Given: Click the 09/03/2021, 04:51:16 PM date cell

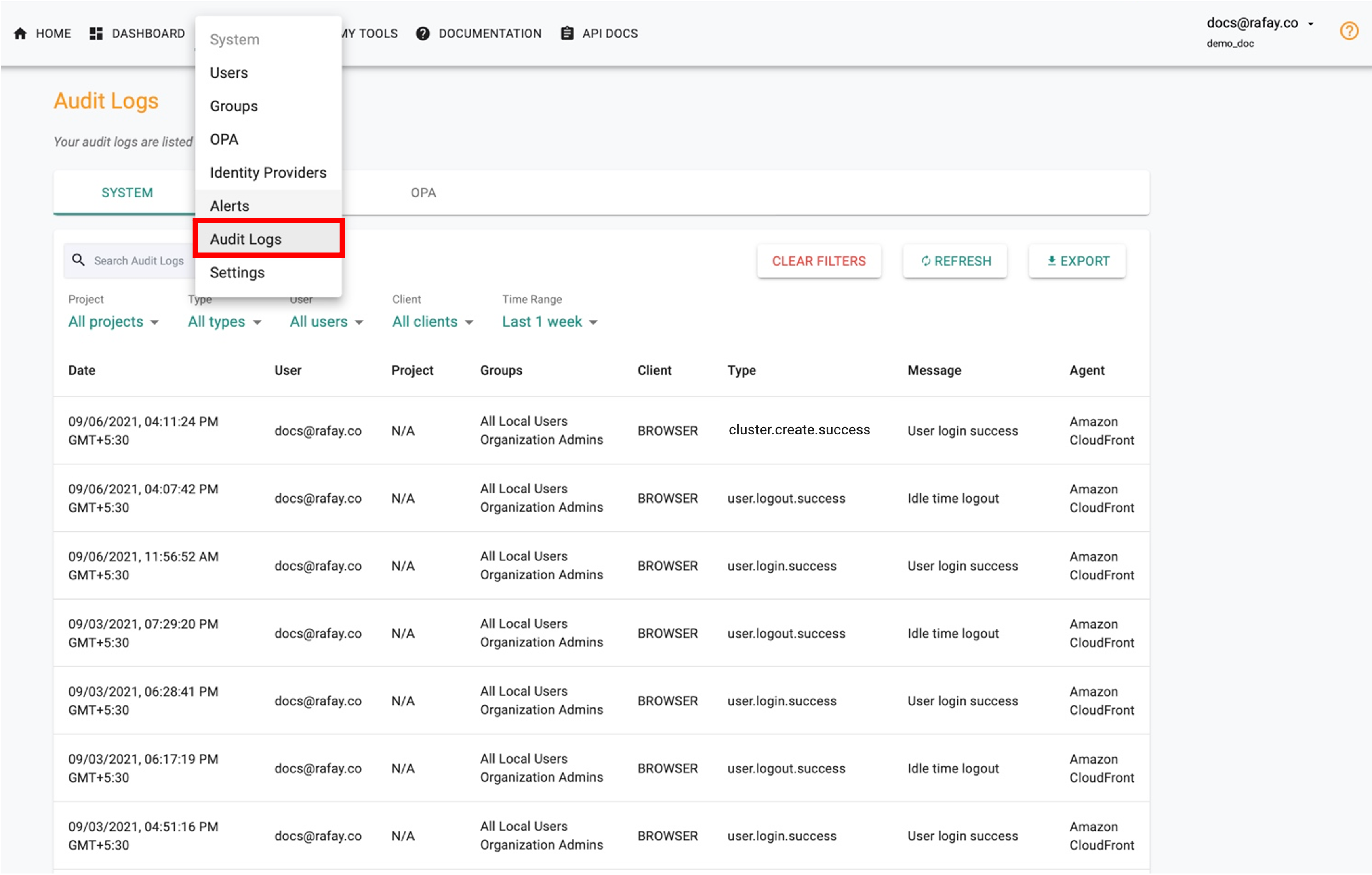Looking at the screenshot, I should [x=143, y=836].
